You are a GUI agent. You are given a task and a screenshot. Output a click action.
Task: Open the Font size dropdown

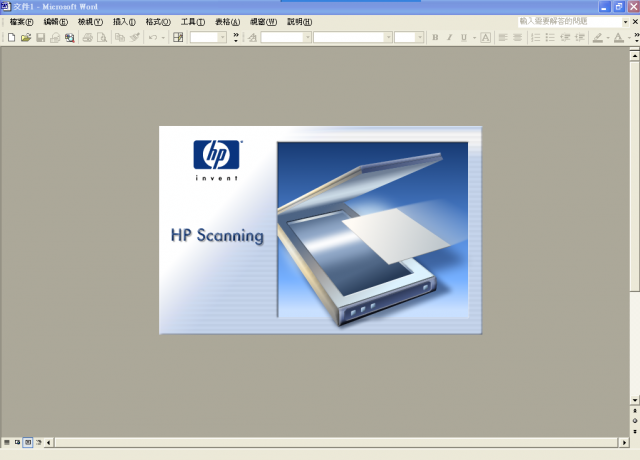(420, 38)
